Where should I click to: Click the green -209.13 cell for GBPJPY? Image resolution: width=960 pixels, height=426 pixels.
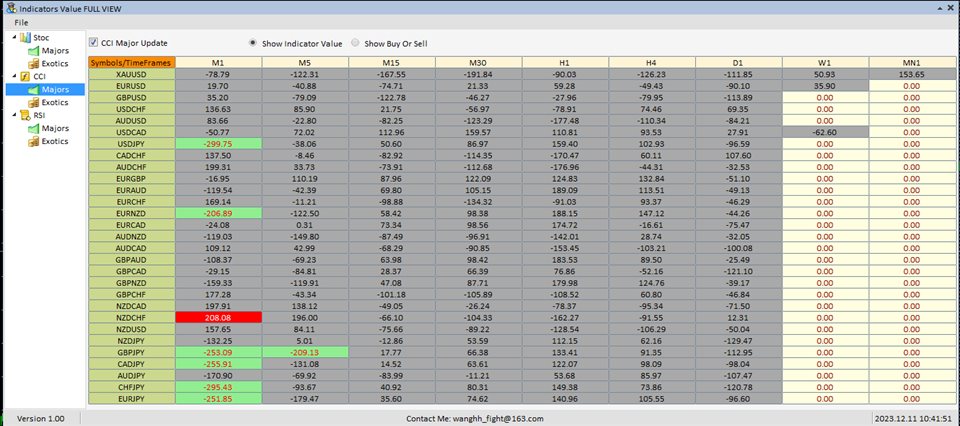point(306,353)
